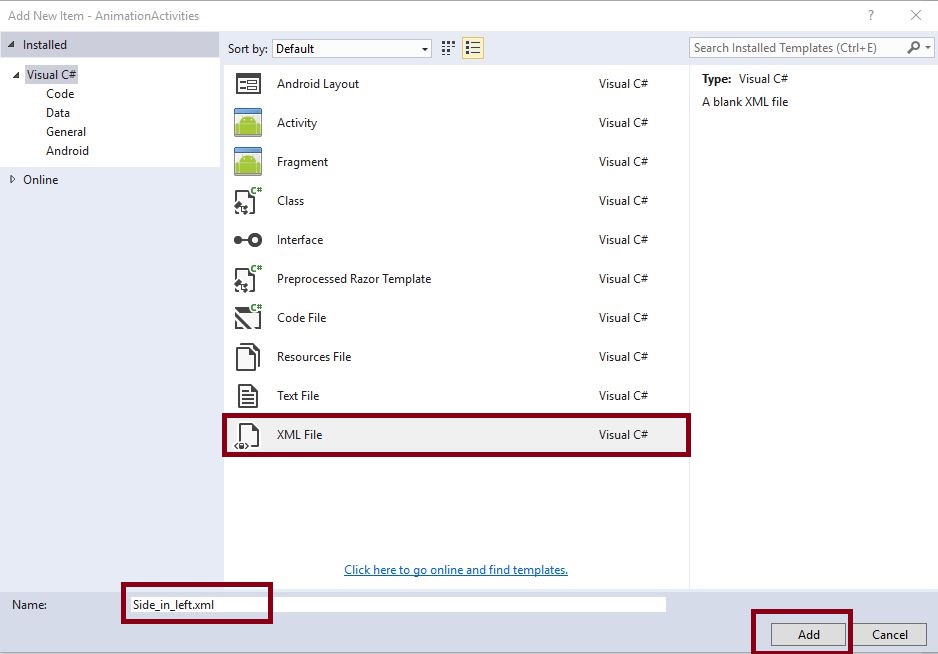Select Fragment template name
938x654 pixels.
tap(302, 162)
